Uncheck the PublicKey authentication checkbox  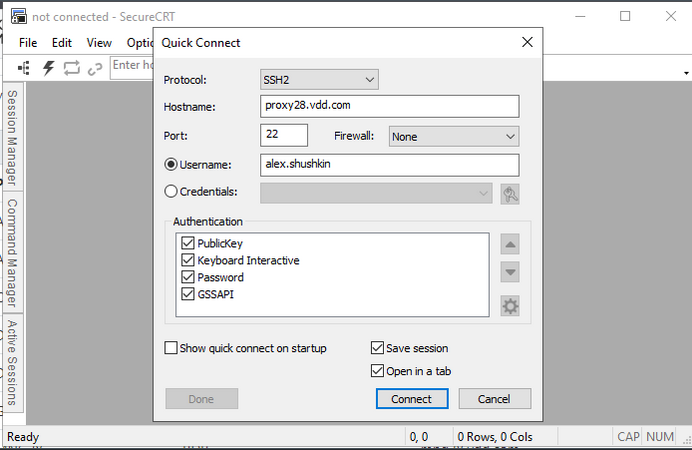pos(188,243)
